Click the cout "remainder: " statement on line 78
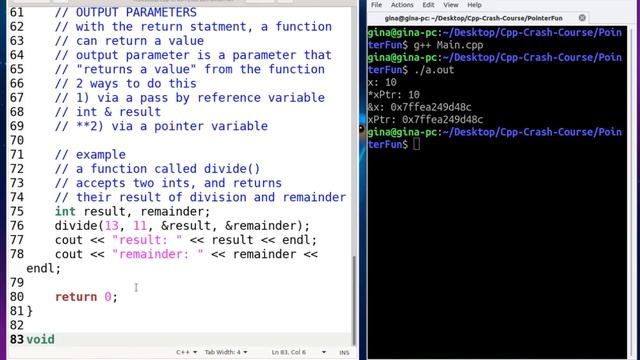The width and height of the screenshot is (640, 360). pyautogui.click(x=186, y=254)
